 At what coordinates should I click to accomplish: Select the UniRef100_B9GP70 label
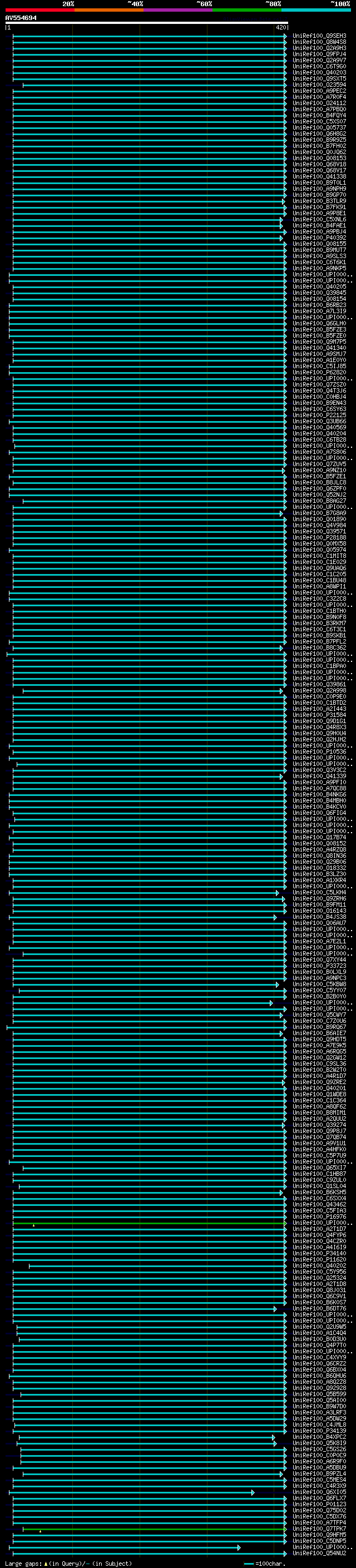319,195
